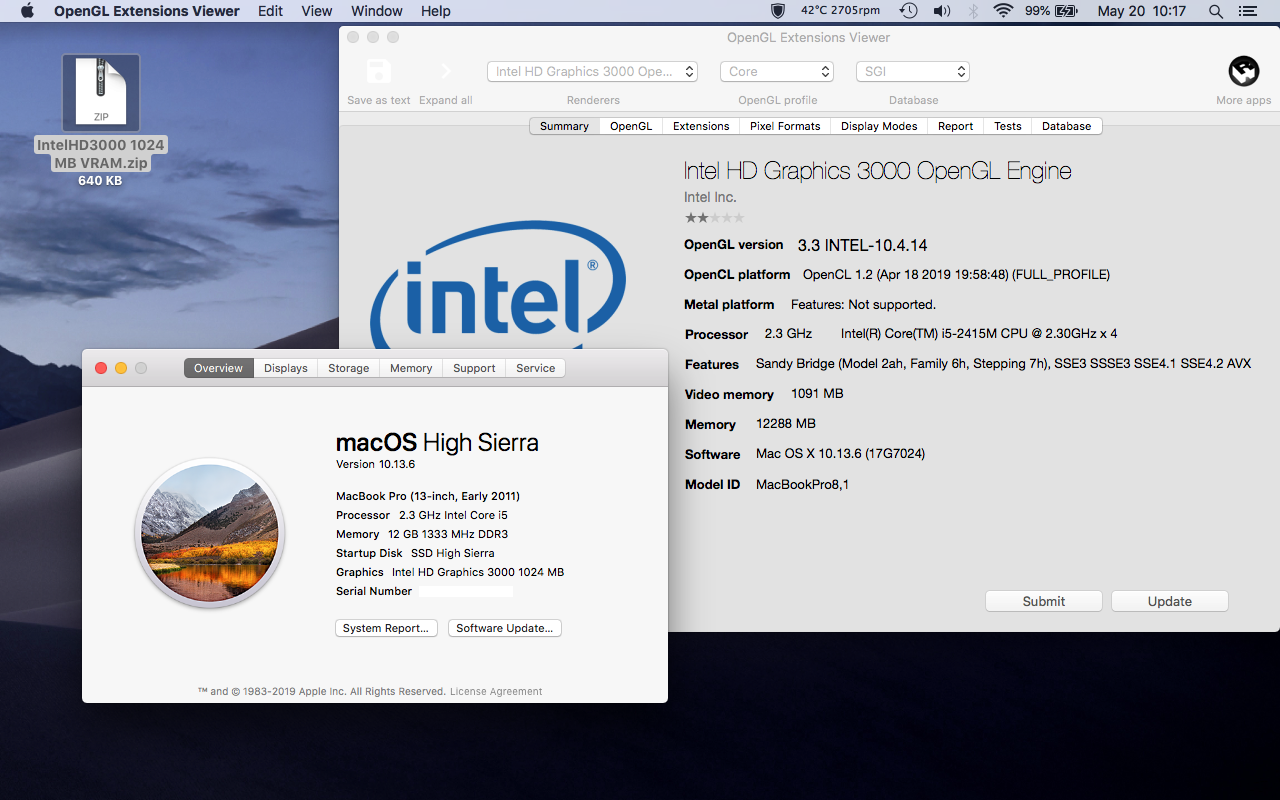This screenshot has width=1280, height=800.
Task: Open the OpenGL profile Core dropdown
Action: pos(777,71)
